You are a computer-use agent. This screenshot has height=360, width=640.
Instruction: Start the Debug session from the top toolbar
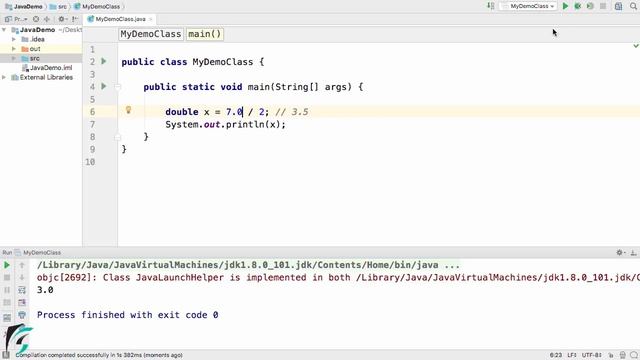point(578,6)
